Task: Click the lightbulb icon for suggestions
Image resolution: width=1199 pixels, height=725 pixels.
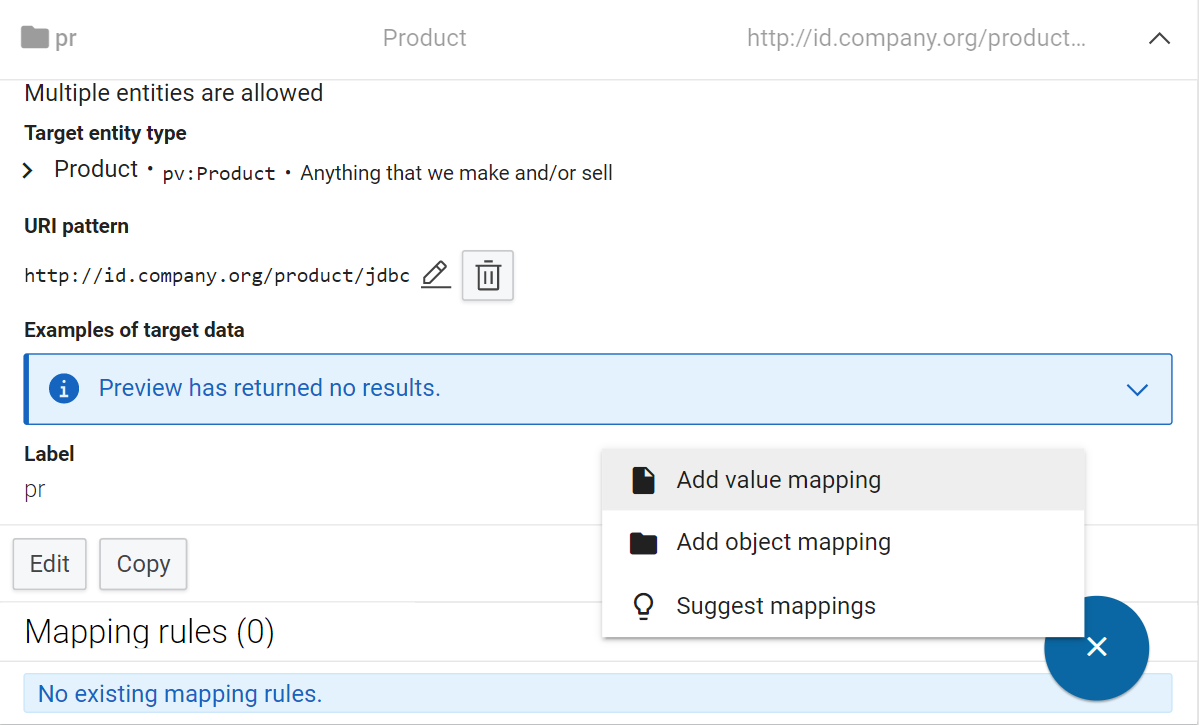Action: click(644, 606)
